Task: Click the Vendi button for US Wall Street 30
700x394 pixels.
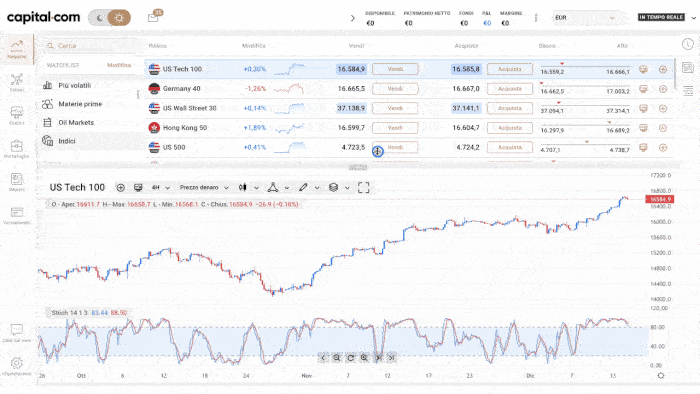Action: coord(395,108)
